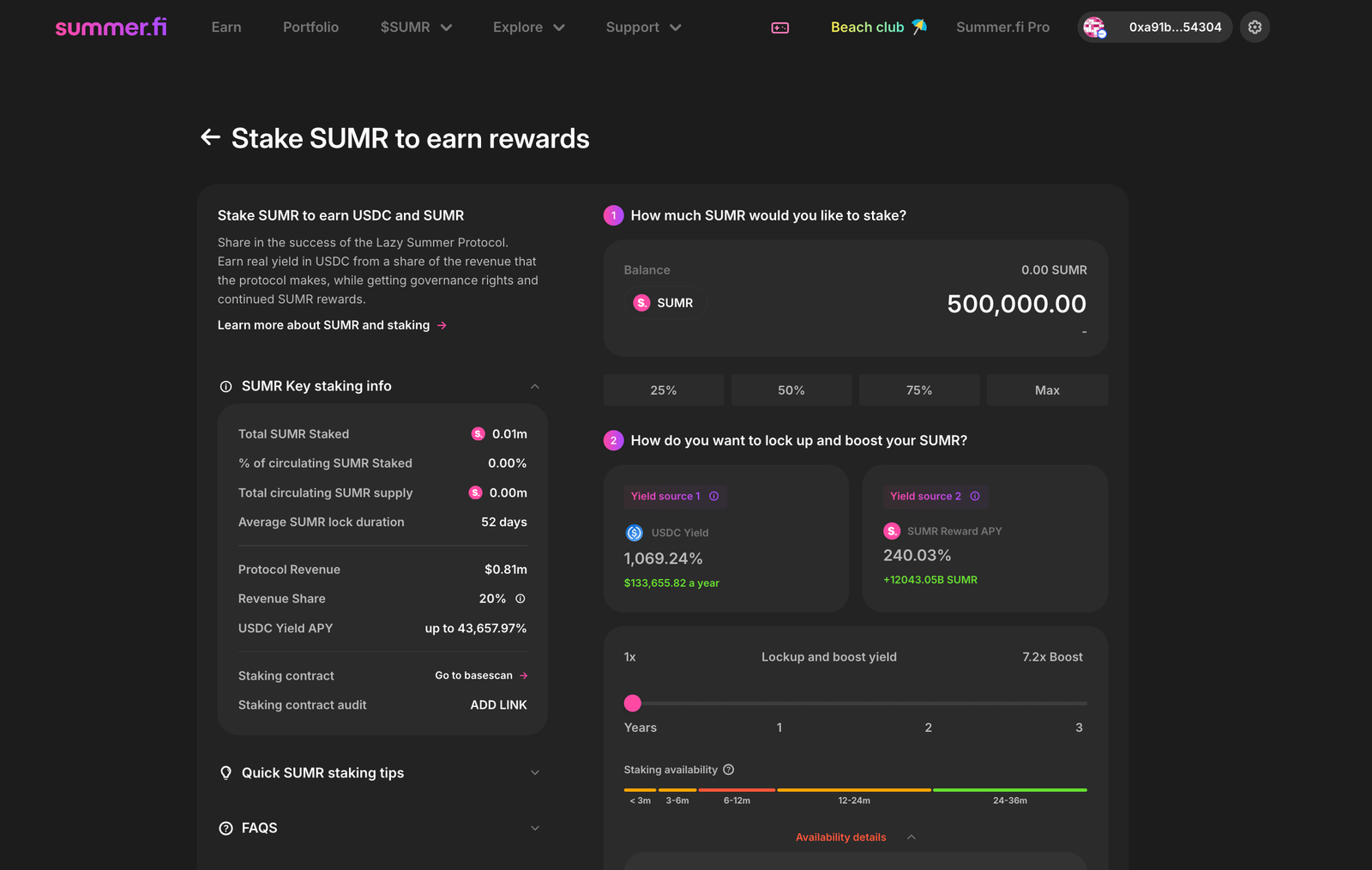The image size is (1372, 870).
Task: Stake the Max balance
Action: tap(1048, 390)
